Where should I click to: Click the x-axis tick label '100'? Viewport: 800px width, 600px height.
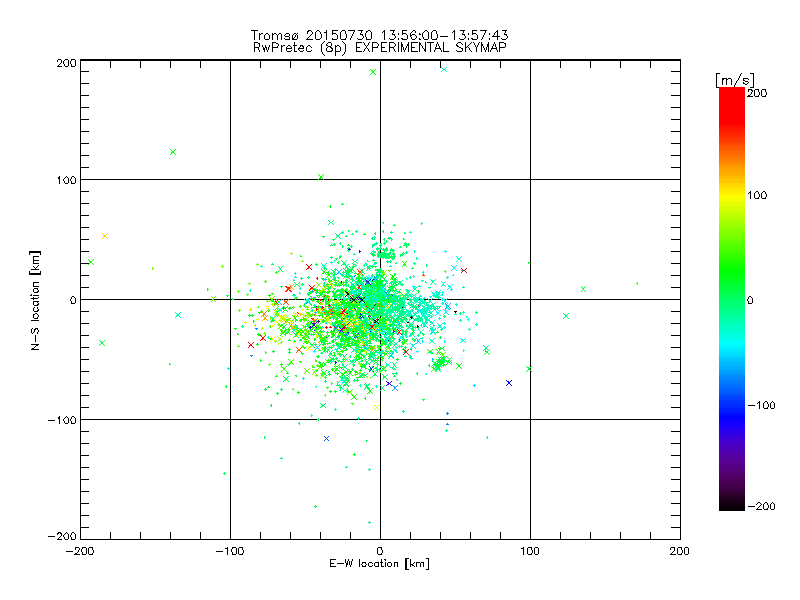pyautogui.click(x=530, y=551)
